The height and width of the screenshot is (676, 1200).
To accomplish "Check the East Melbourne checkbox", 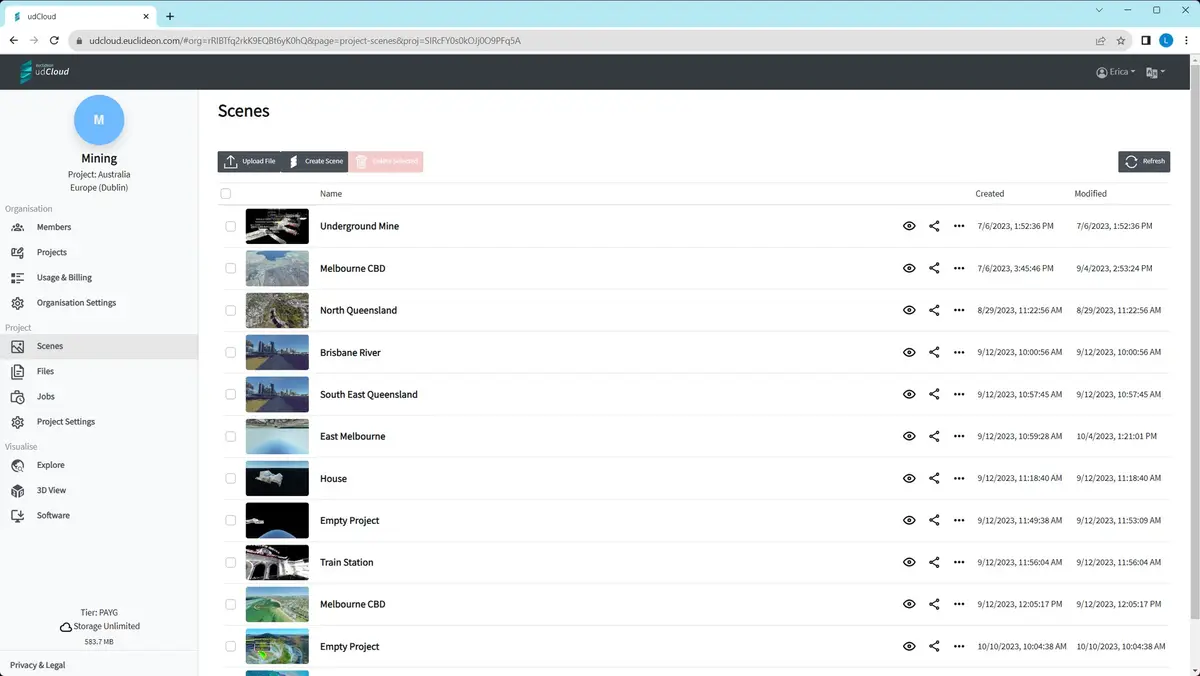I will 231,436.
